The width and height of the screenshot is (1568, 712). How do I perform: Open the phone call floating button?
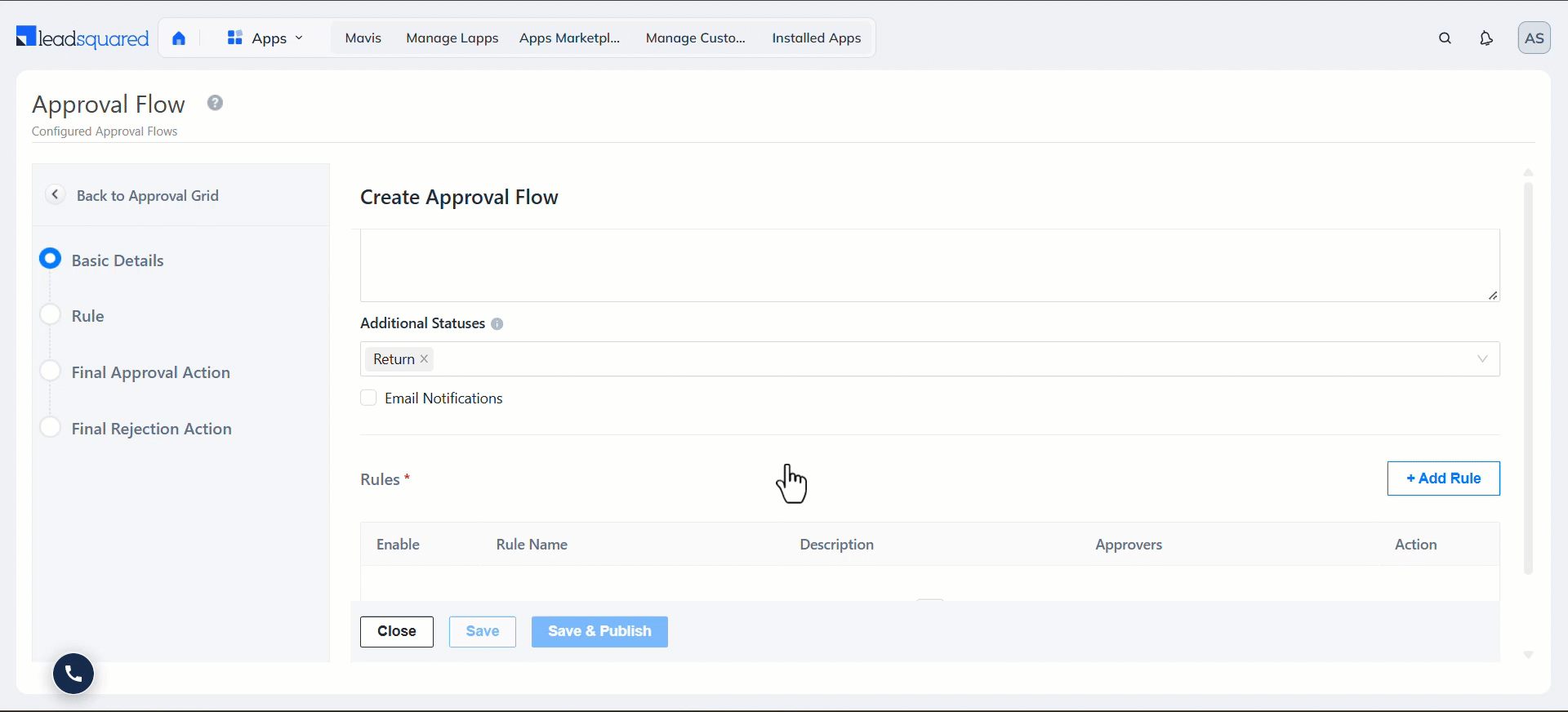[x=73, y=674]
